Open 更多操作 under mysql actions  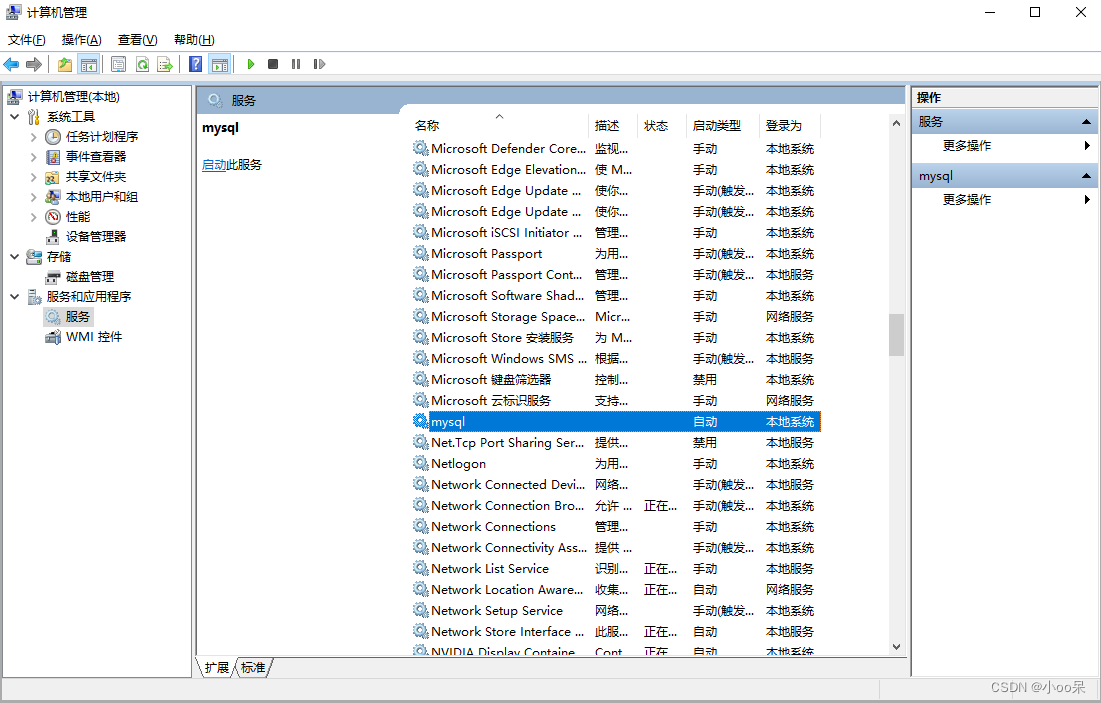coord(967,199)
